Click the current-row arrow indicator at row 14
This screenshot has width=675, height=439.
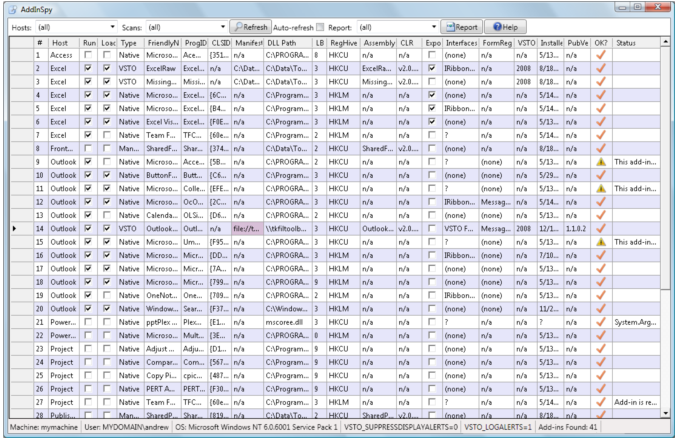pos(14,229)
